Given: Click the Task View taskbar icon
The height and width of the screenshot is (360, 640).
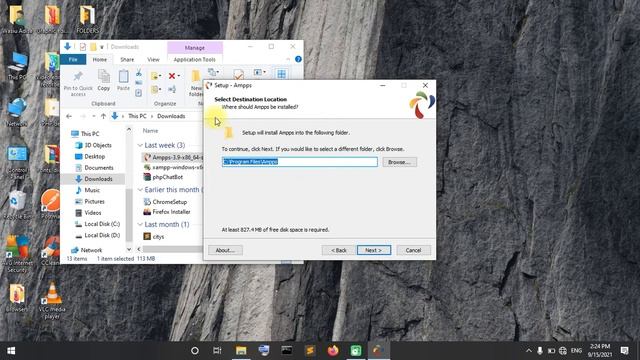Looking at the screenshot, I should [217, 351].
